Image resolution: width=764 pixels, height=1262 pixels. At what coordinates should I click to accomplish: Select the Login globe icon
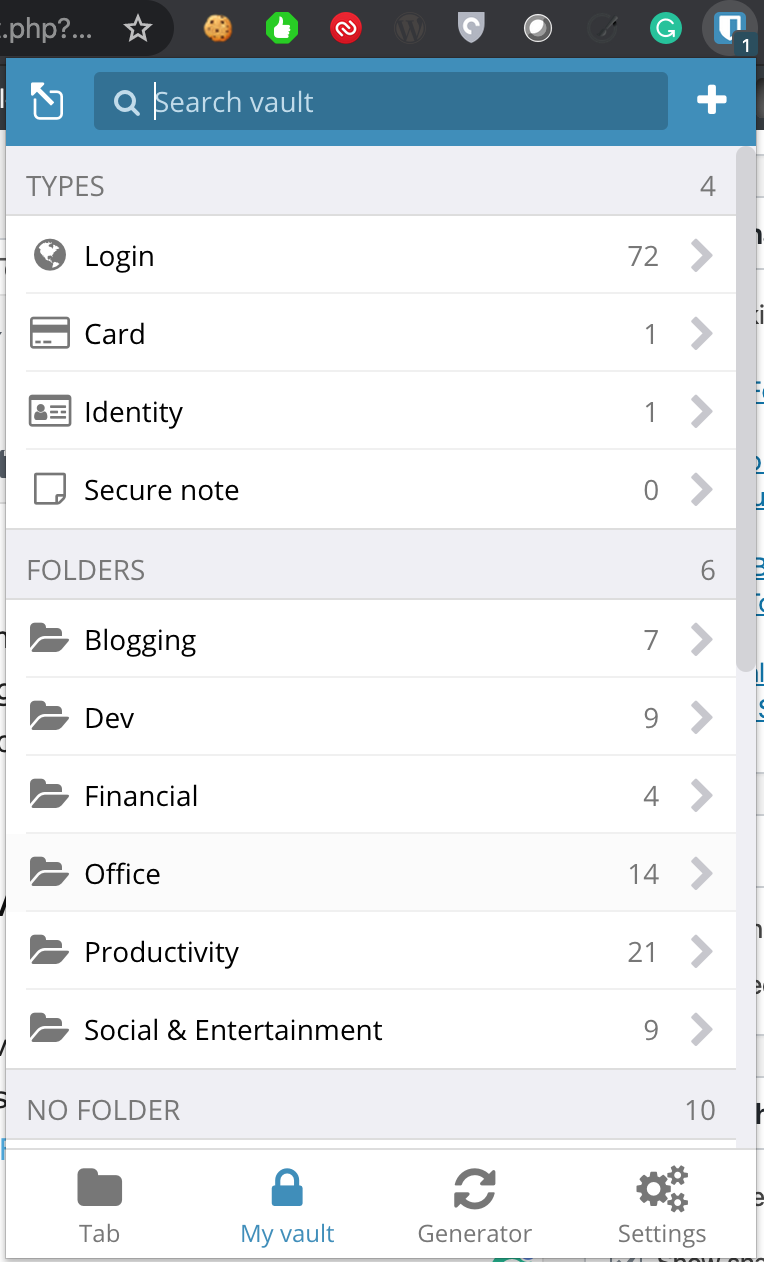pos(50,256)
